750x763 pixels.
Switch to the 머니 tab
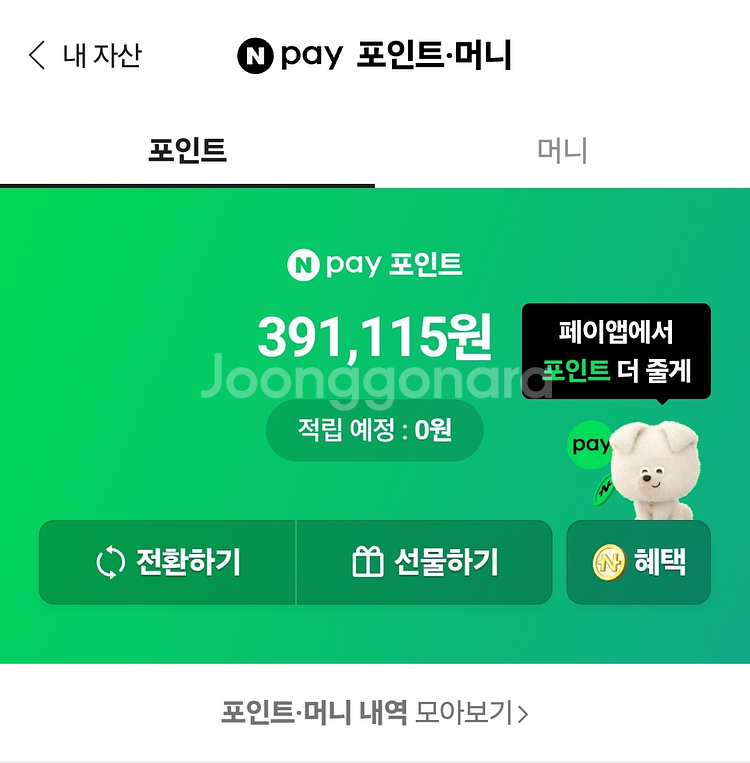click(x=562, y=150)
